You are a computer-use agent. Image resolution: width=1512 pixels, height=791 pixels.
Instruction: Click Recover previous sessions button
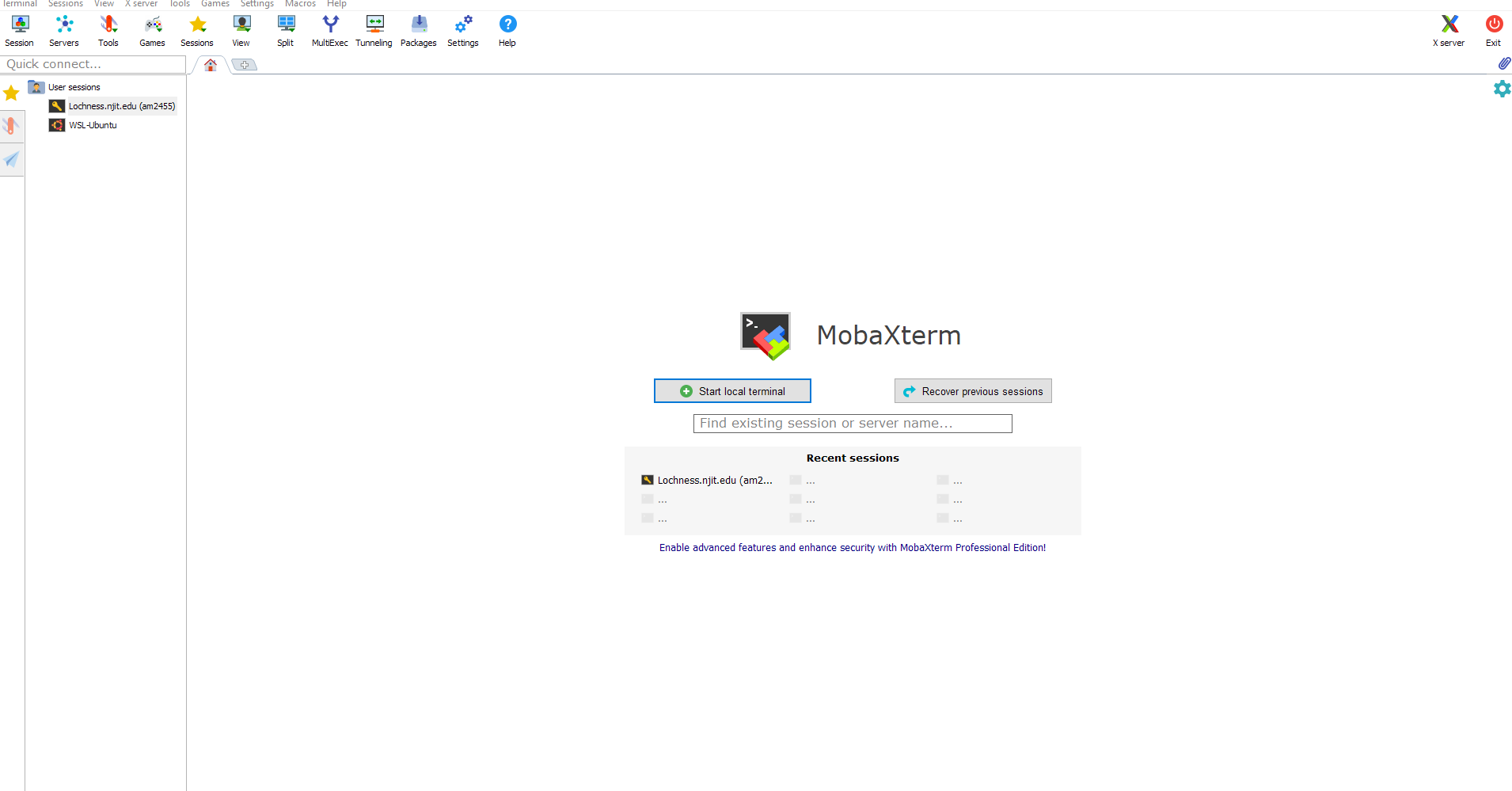pyautogui.click(x=973, y=391)
